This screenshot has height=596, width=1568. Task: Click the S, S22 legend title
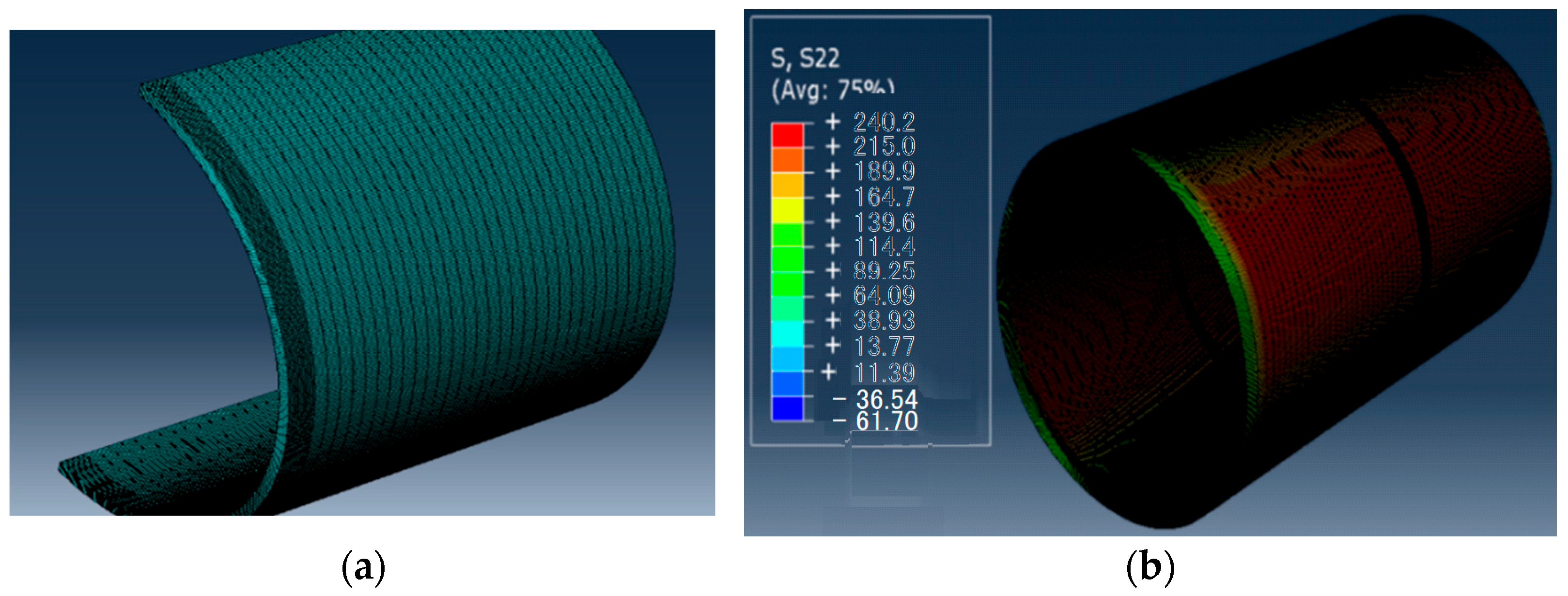coord(805,59)
